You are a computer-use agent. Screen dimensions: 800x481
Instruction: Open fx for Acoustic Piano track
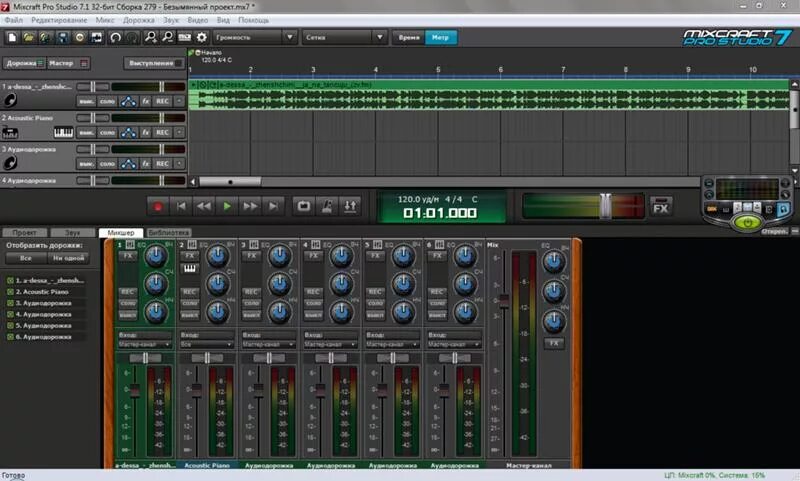coord(146,133)
